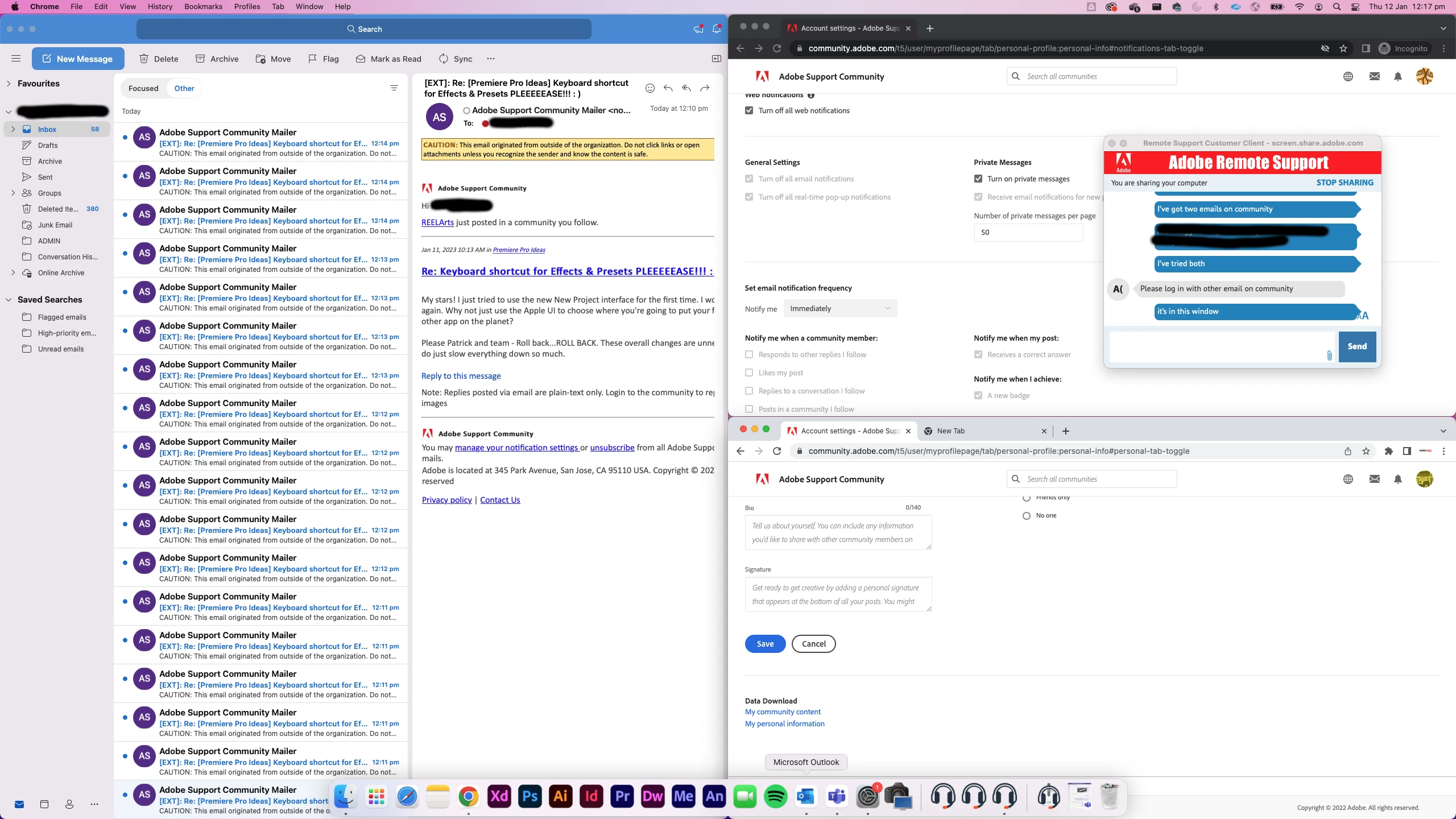Open the Premiere Pro icon in the Dock

pos(622,796)
